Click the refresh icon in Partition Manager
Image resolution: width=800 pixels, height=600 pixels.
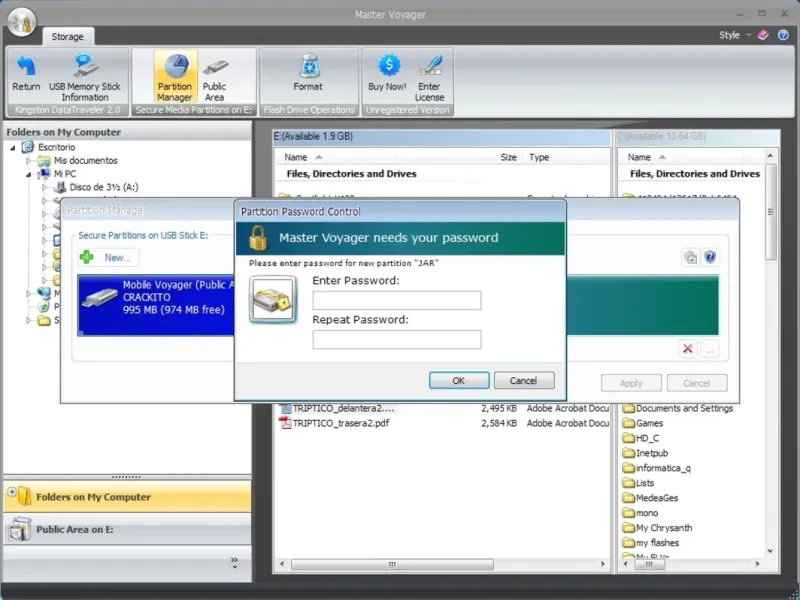coord(690,257)
